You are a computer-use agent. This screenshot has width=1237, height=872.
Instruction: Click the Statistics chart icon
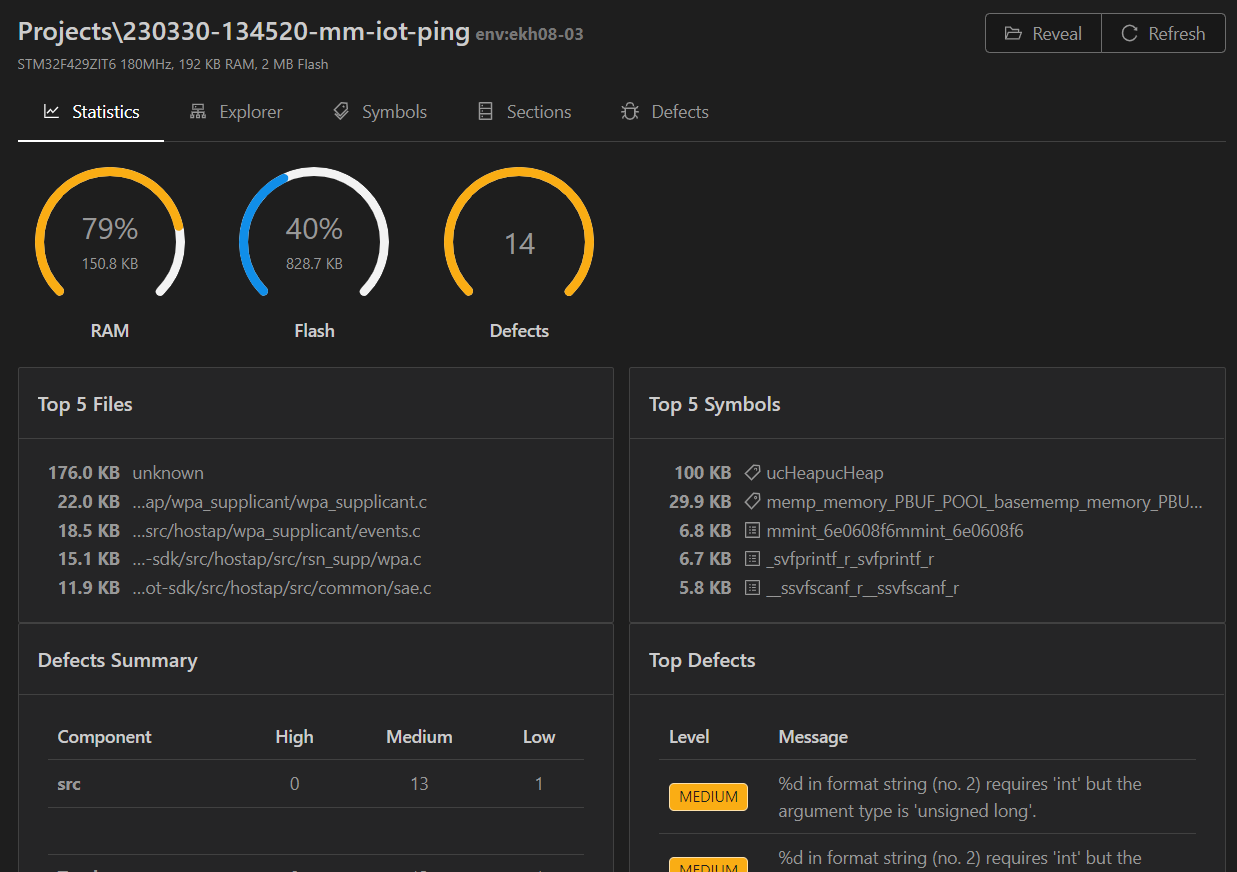pos(52,112)
